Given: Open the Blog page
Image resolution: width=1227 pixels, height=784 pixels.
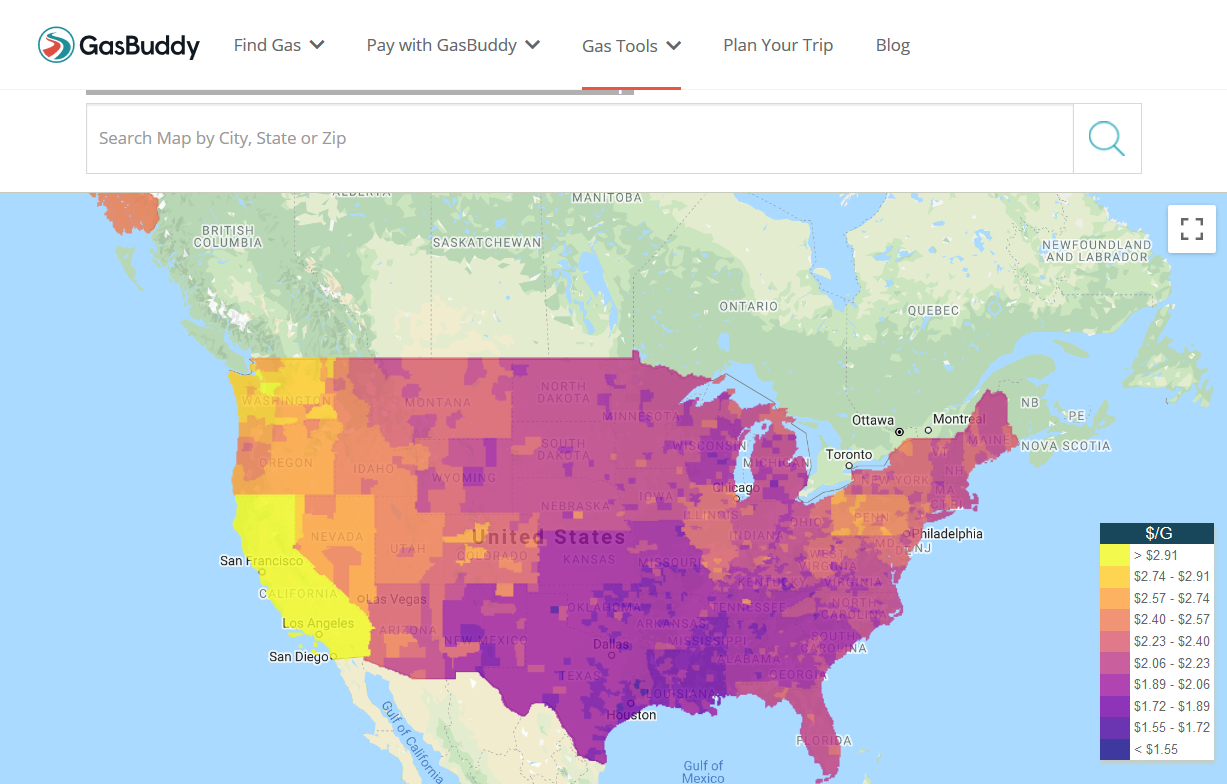Looking at the screenshot, I should (x=893, y=45).
